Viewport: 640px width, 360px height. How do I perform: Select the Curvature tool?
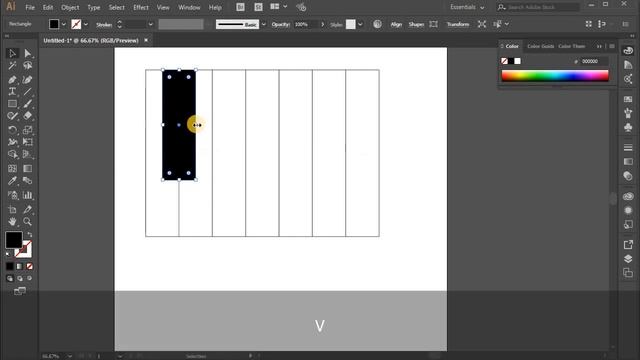point(27,80)
